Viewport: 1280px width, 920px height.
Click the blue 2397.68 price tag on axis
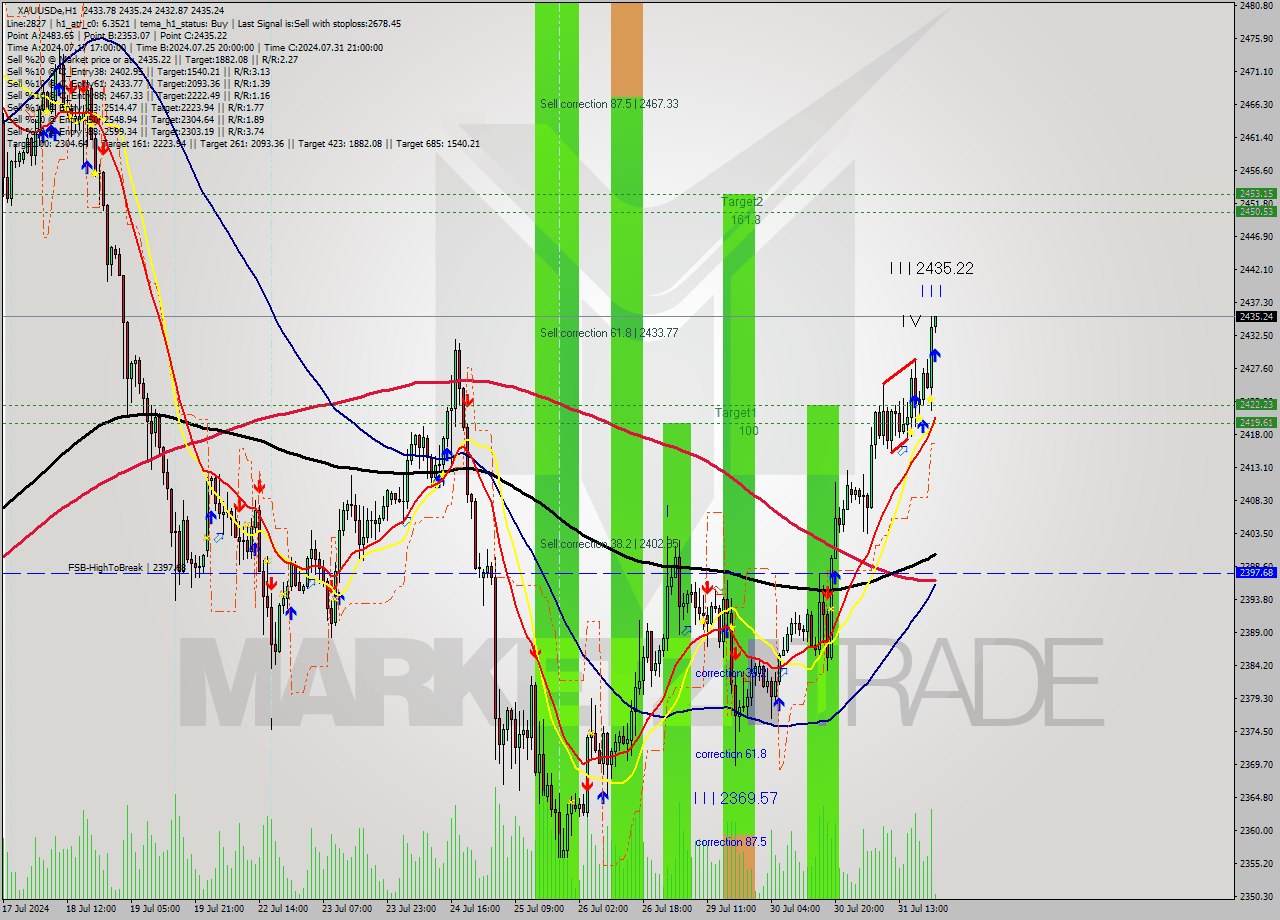click(x=1255, y=572)
